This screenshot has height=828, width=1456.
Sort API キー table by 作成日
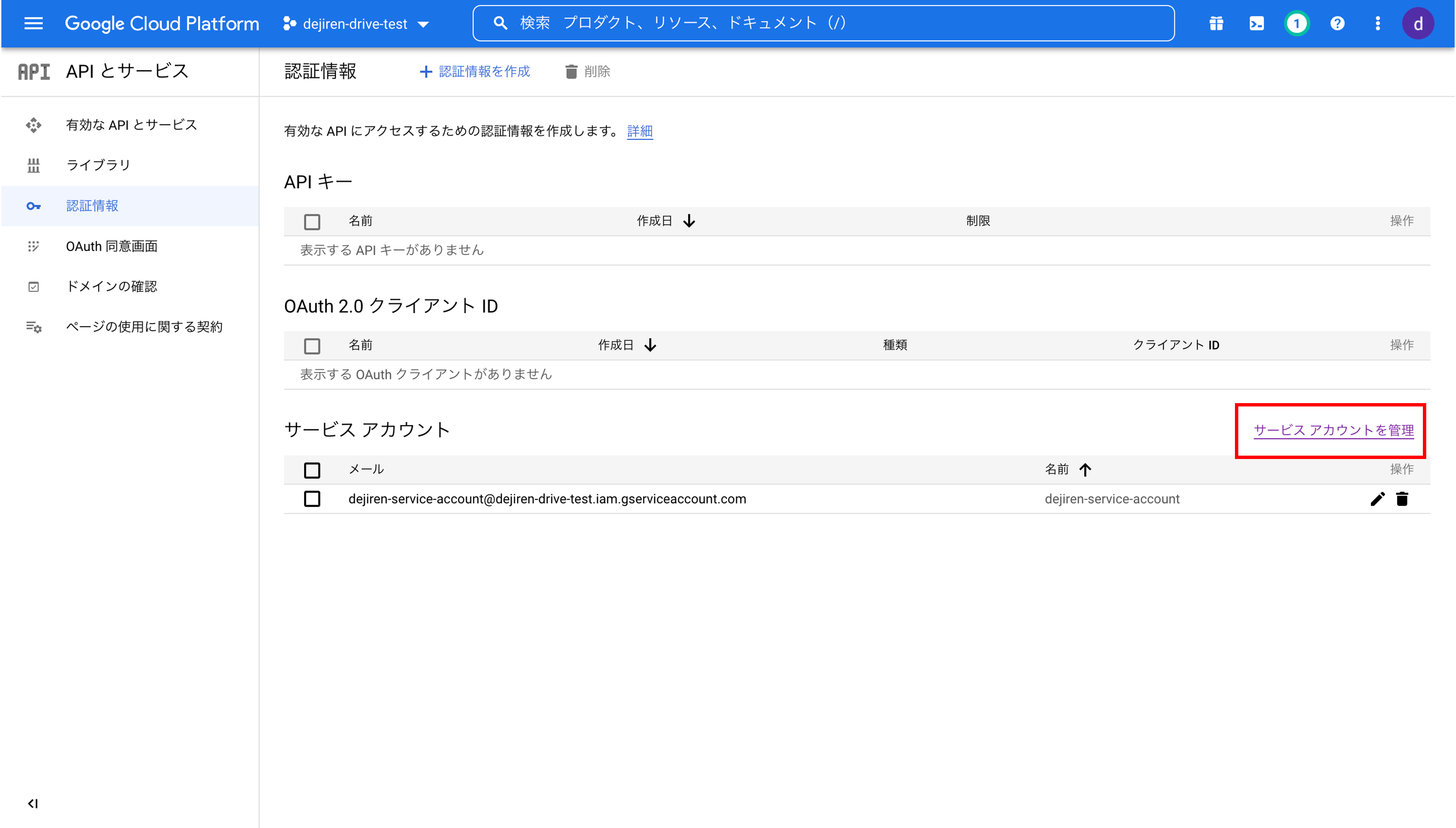(665, 221)
